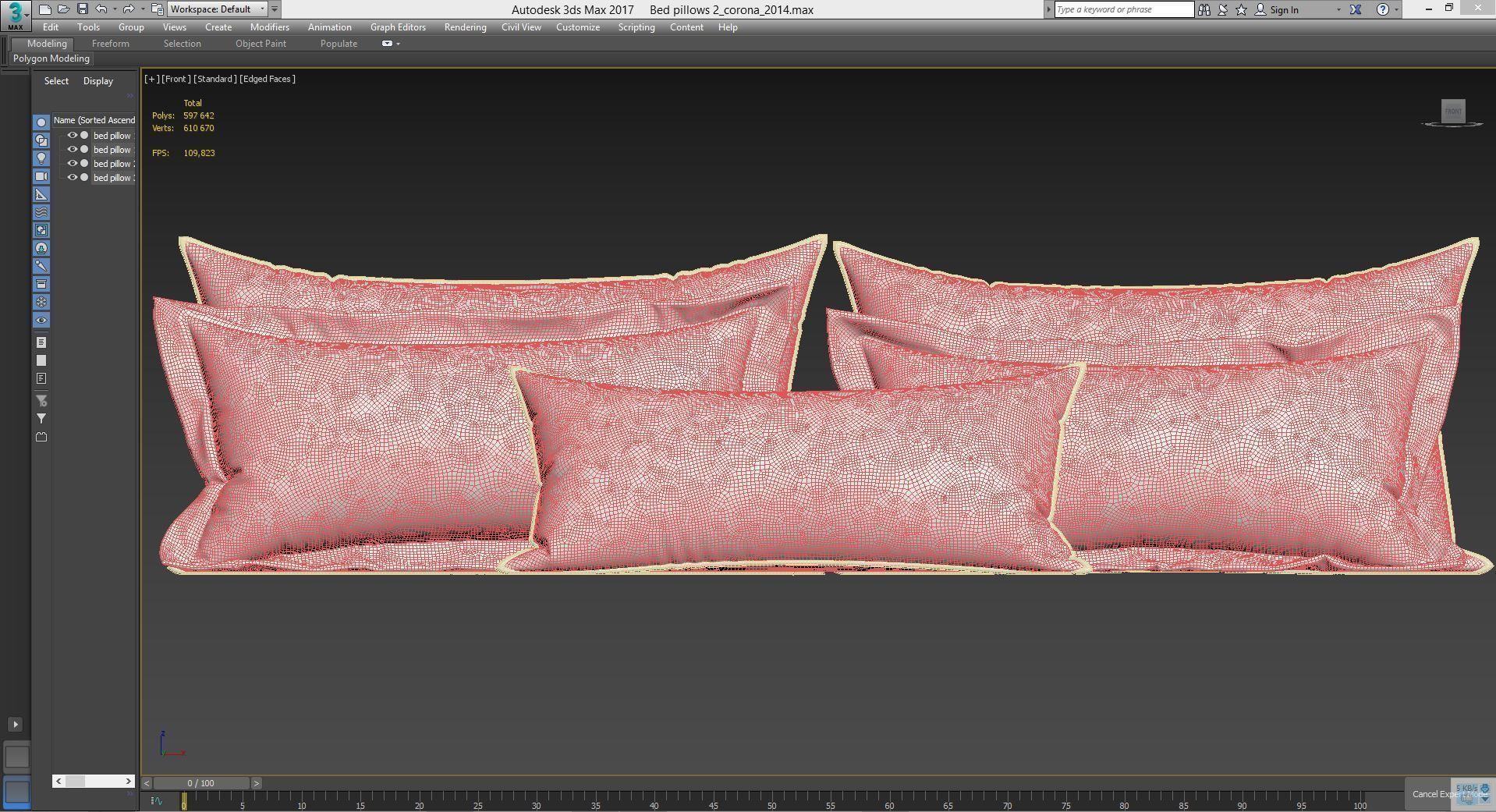Open the [Standard] viewport shading menu
The width and height of the screenshot is (1496, 812).
point(215,79)
